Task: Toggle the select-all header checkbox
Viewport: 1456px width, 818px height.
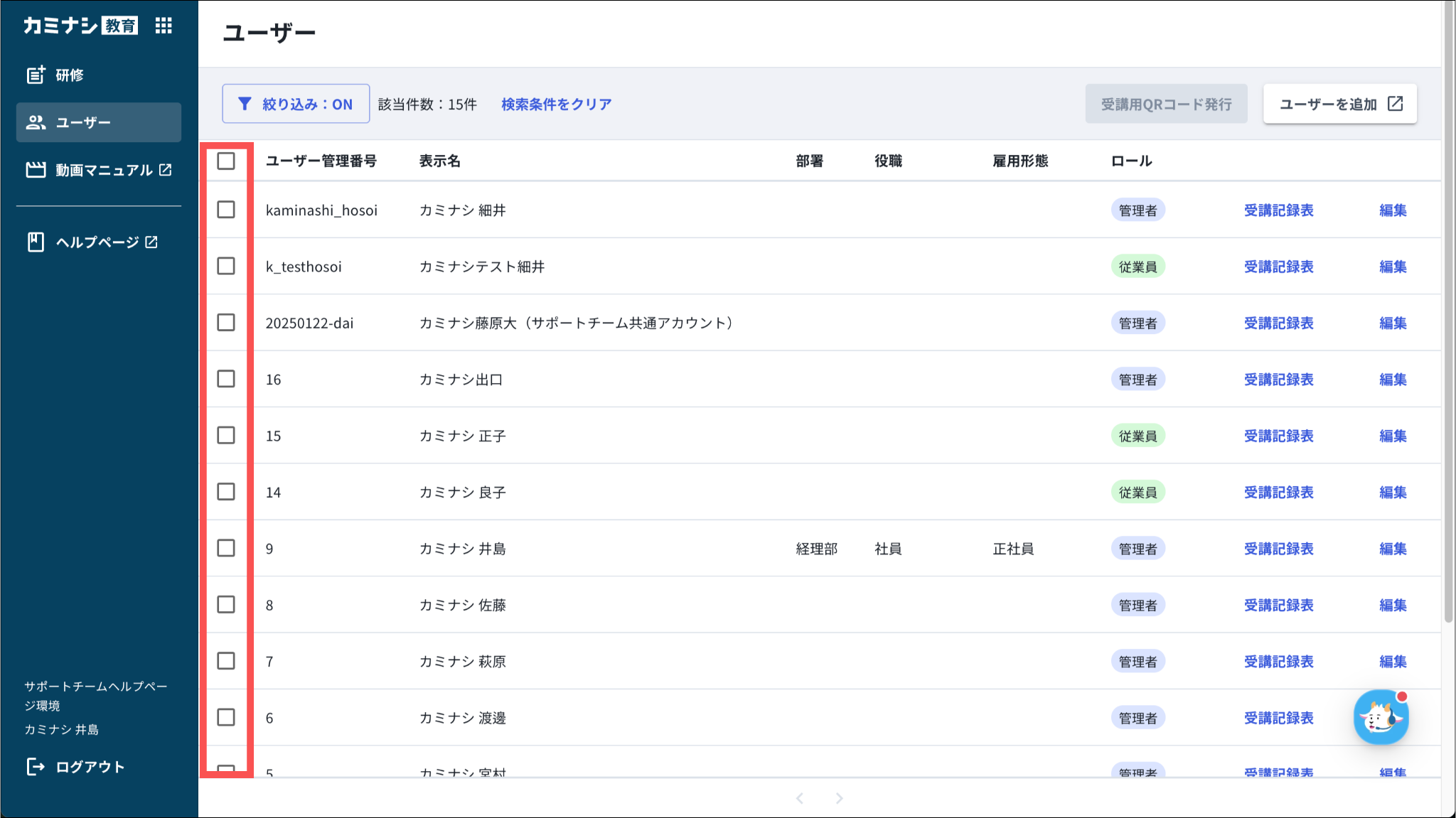Action: coord(226,161)
